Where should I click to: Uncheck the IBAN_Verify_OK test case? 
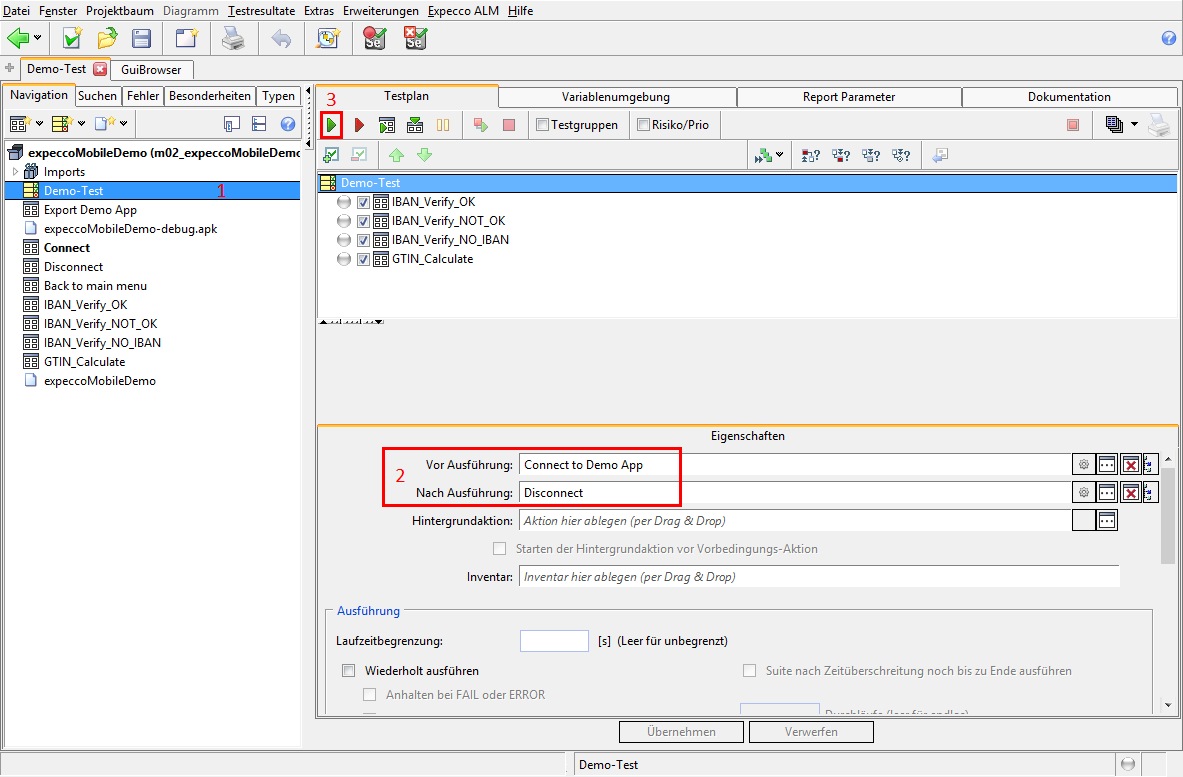pyautogui.click(x=364, y=202)
